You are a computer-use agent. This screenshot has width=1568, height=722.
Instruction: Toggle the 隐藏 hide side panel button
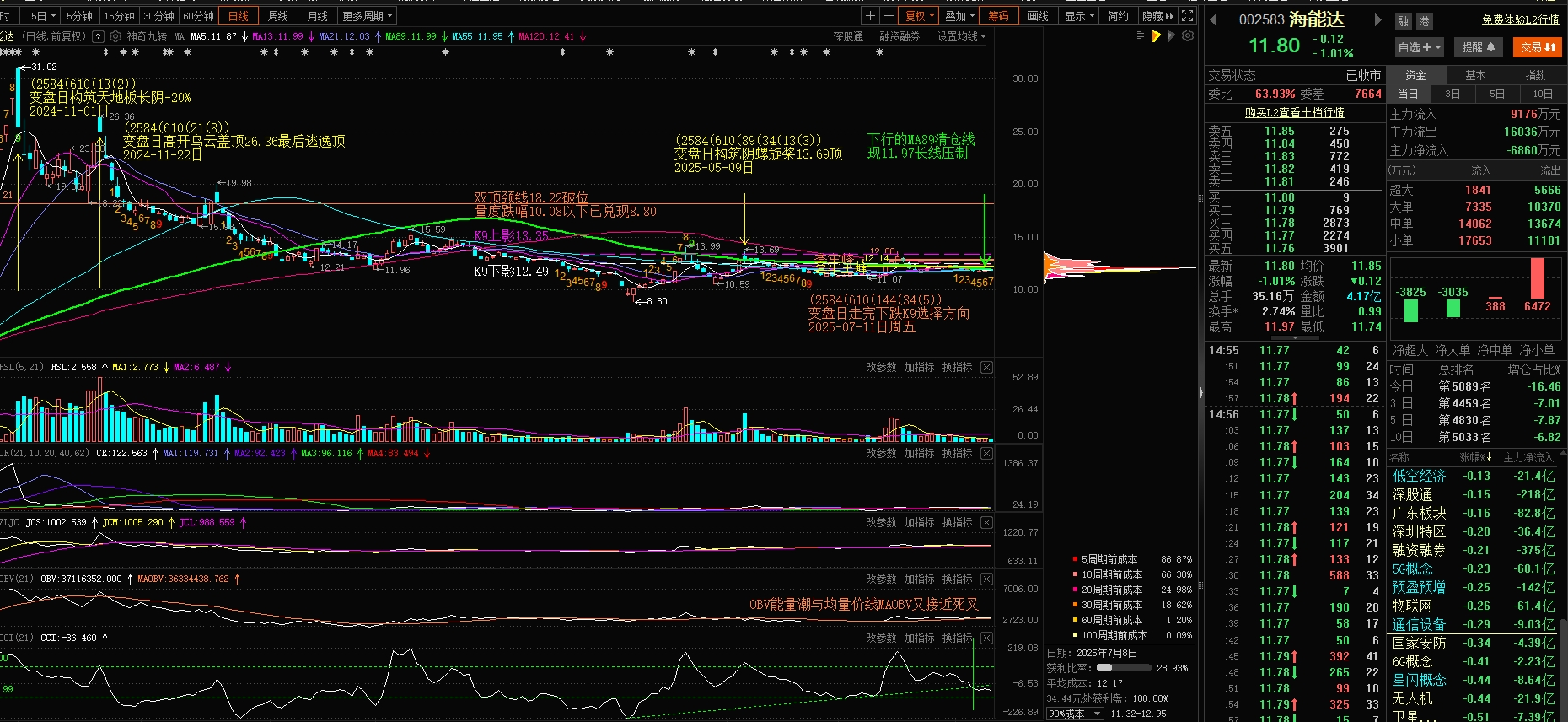tap(1157, 16)
